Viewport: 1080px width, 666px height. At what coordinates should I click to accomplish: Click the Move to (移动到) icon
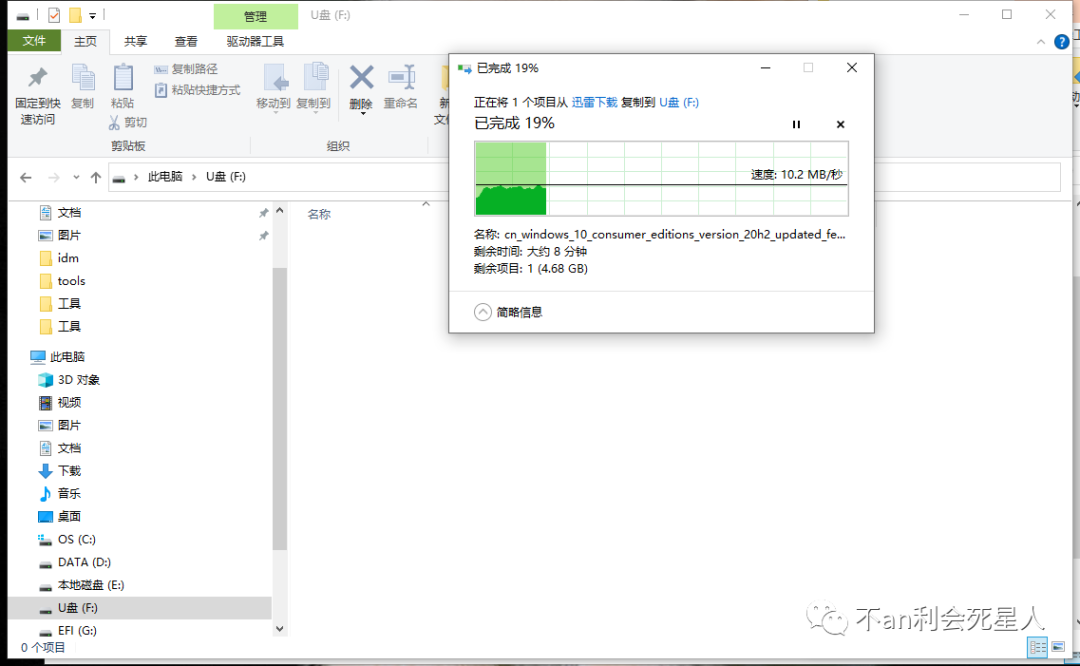click(276, 78)
